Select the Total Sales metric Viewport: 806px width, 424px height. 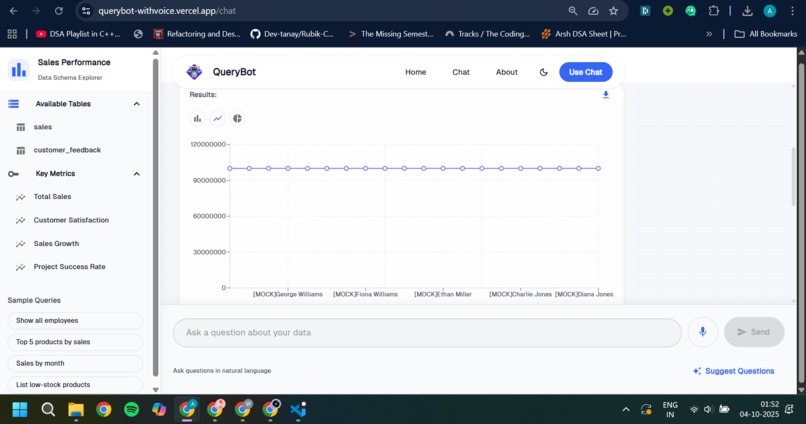coord(52,197)
